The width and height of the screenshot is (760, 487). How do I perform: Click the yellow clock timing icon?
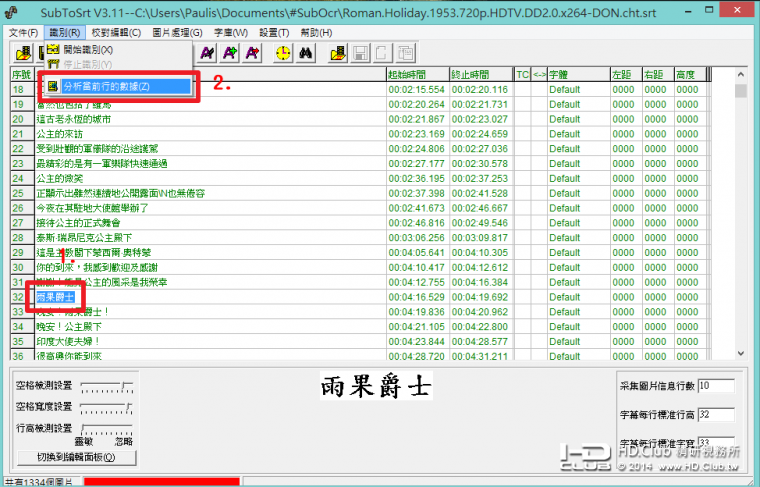click(283, 53)
